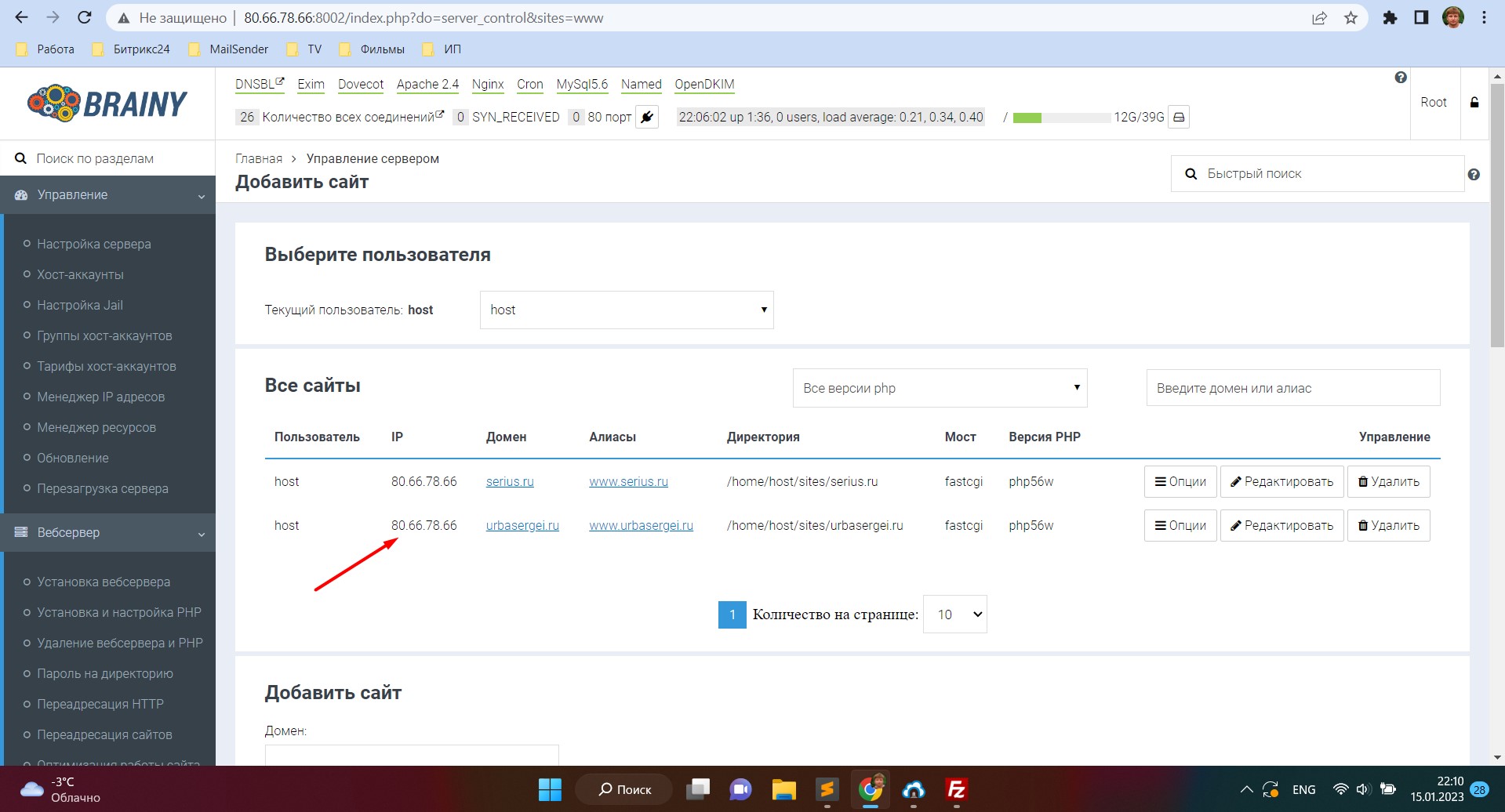Open the MySql5.6 menu item
This screenshot has width=1505, height=812.
click(x=582, y=84)
